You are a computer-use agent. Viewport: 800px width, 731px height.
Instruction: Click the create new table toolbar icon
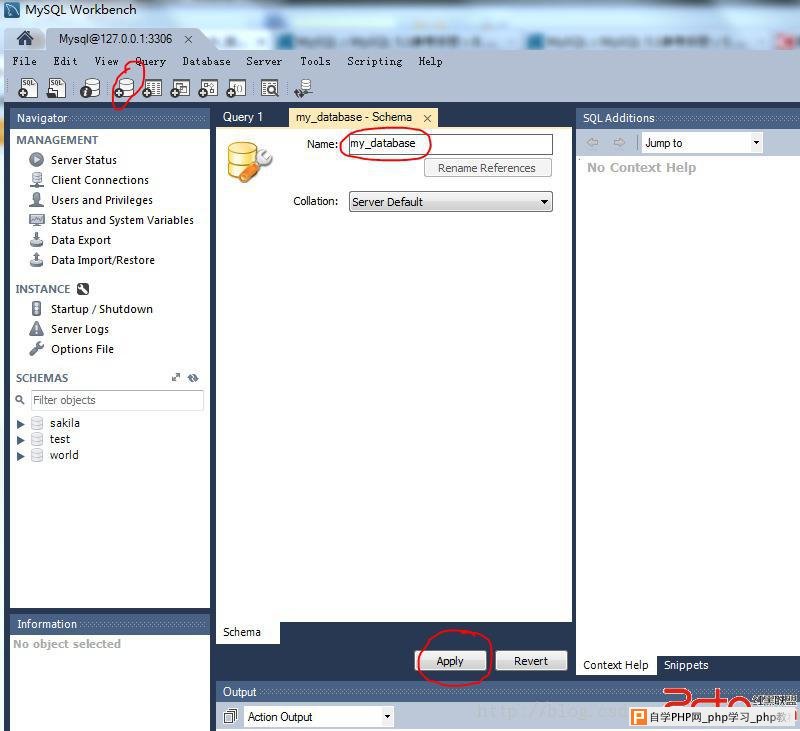click(x=152, y=88)
